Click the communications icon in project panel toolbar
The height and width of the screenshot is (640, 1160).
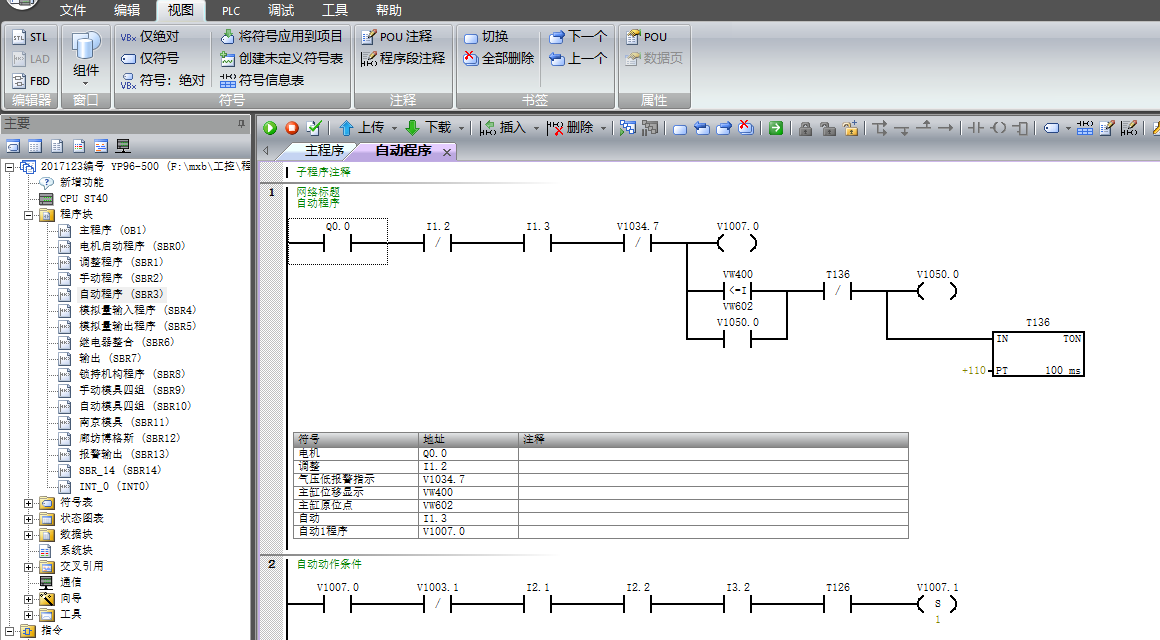click(x=124, y=146)
